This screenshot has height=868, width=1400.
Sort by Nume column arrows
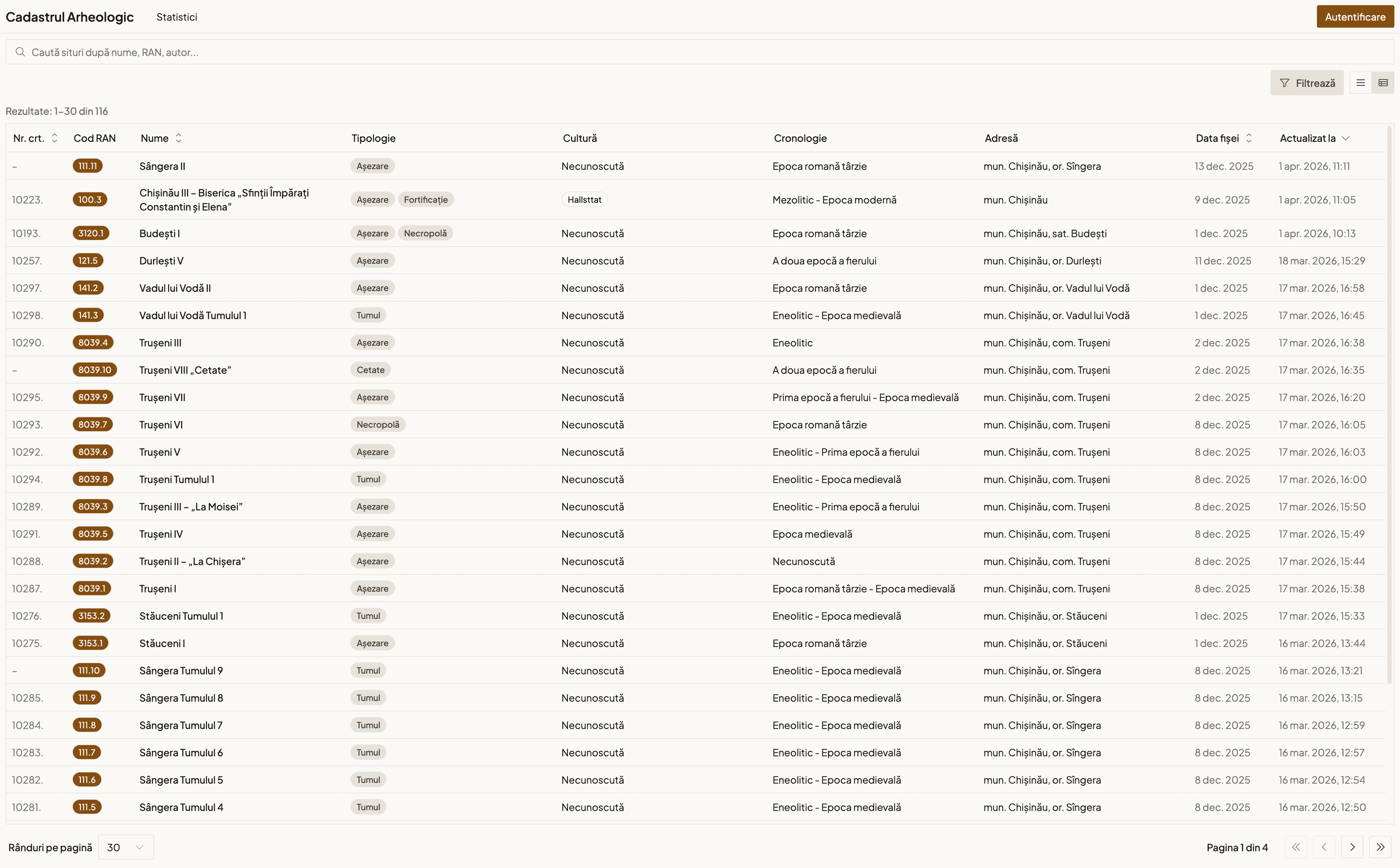tap(179, 139)
